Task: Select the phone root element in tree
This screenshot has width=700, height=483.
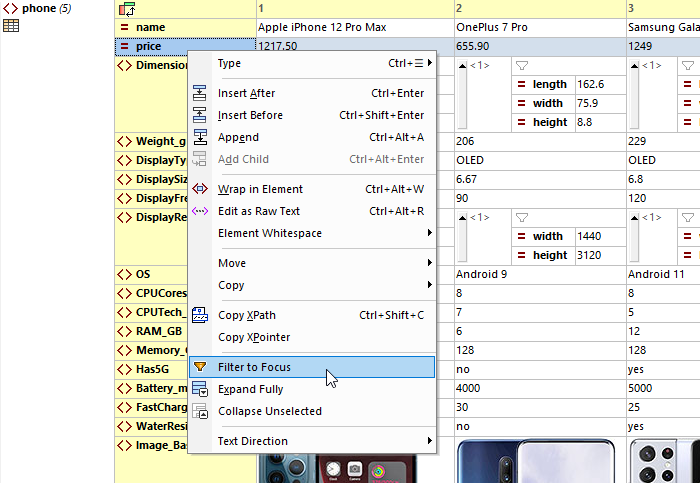Action: coord(38,8)
